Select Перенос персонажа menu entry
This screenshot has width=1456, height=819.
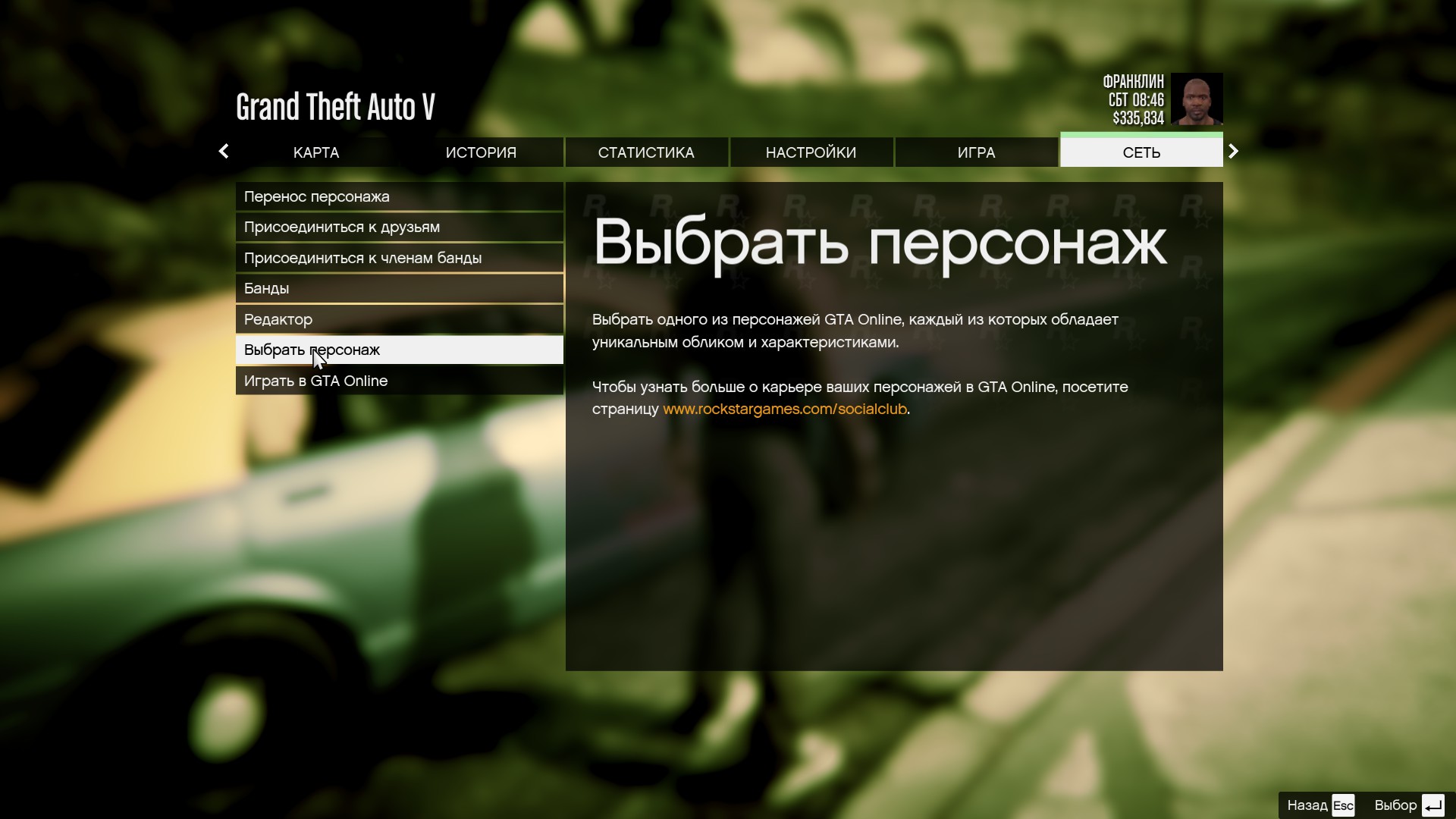click(400, 196)
